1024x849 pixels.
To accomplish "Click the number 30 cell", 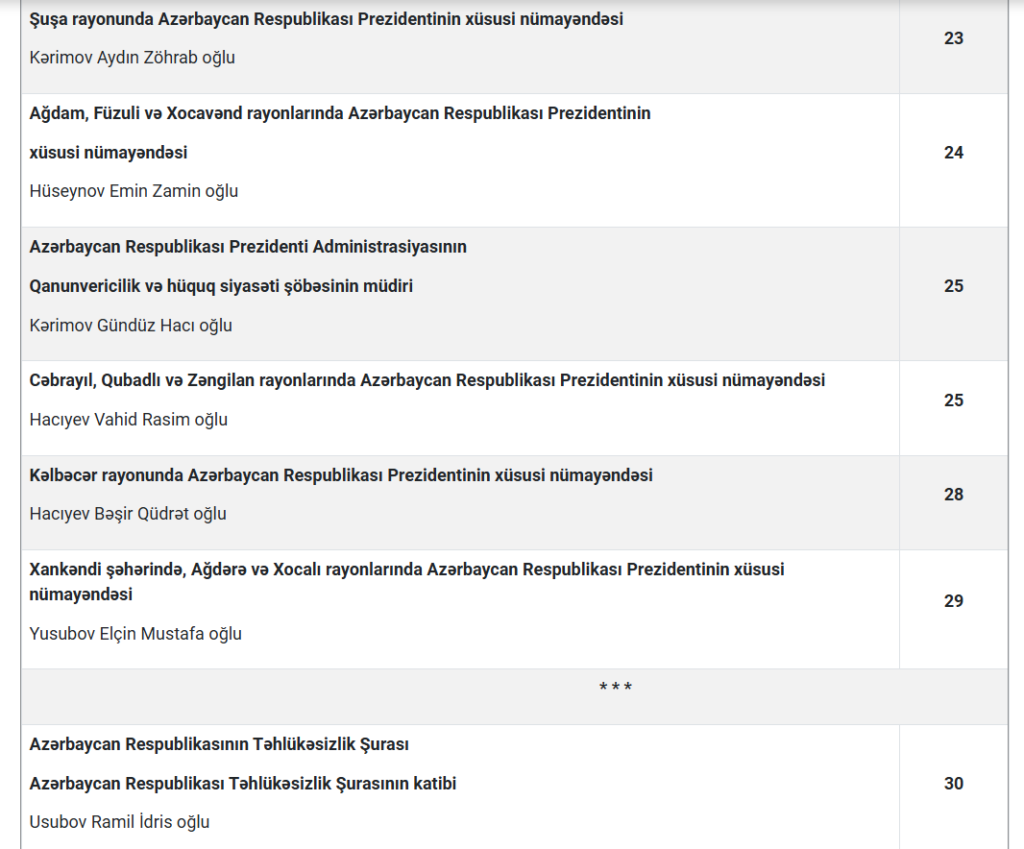I will pyautogui.click(x=953, y=783).
